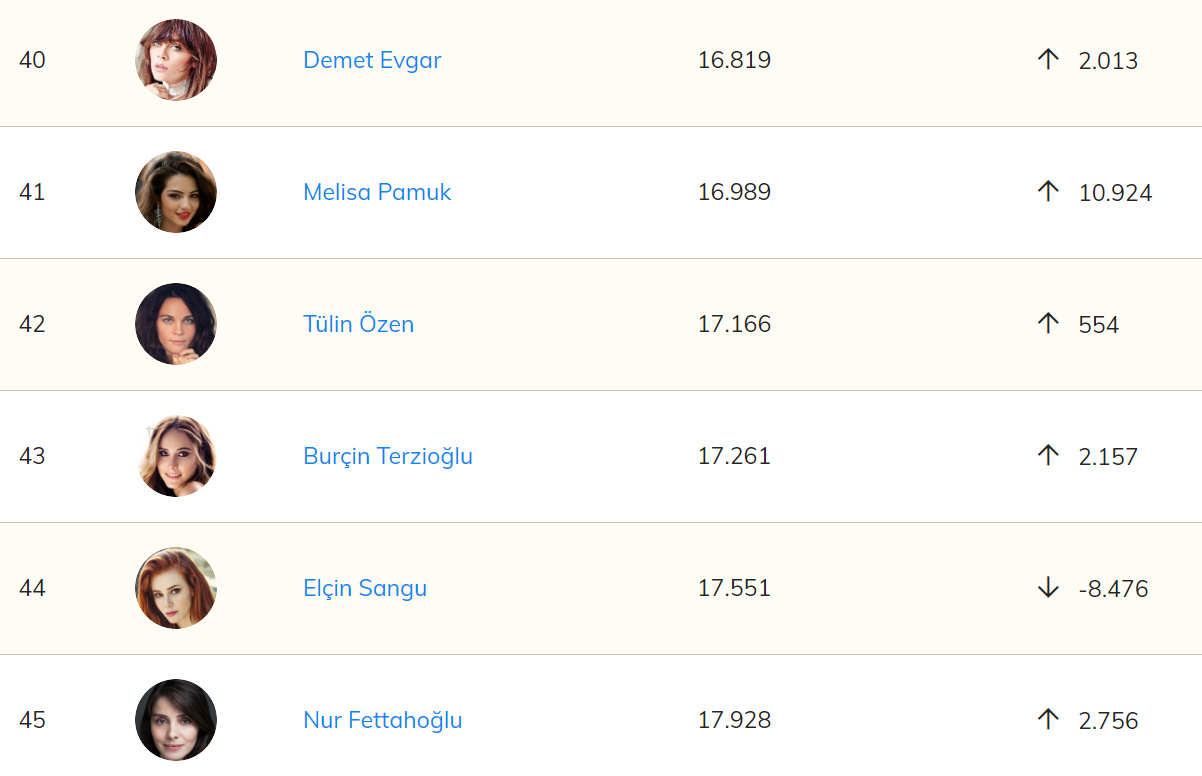Click the up arrow beside 2.157
Screen dimensions: 1202x776
(x=1047, y=456)
